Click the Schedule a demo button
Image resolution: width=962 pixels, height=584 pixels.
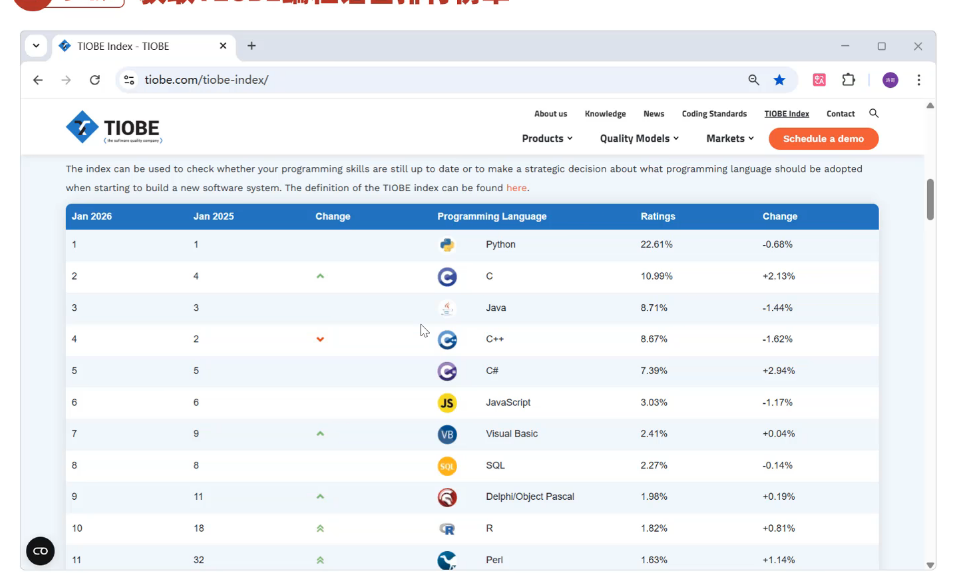pyautogui.click(x=823, y=139)
